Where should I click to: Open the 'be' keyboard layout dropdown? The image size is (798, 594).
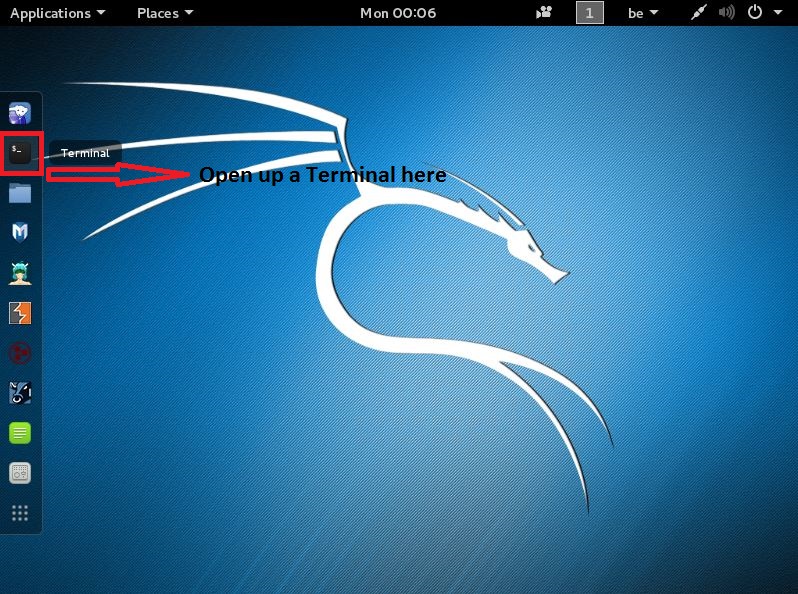pos(643,13)
